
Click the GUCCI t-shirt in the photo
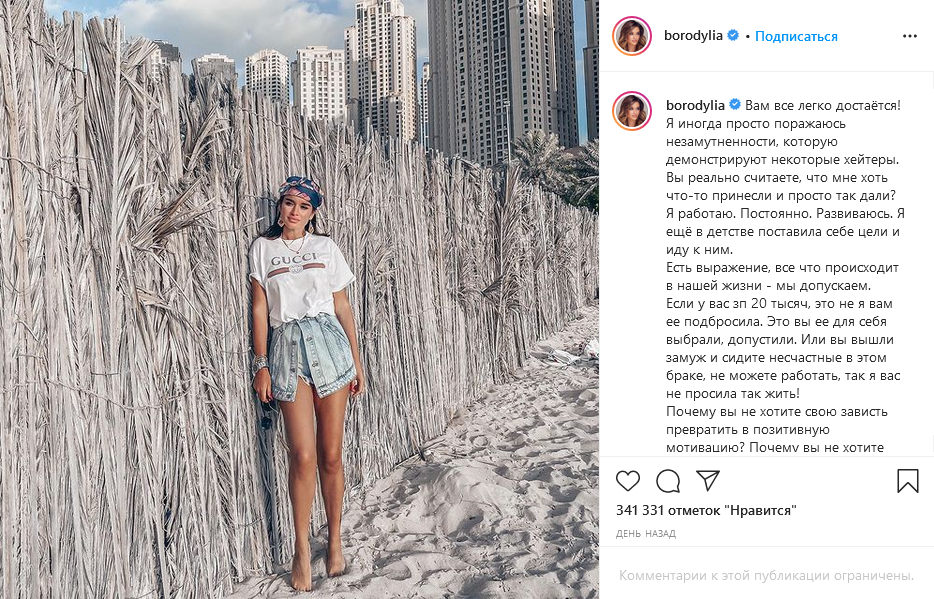click(x=301, y=277)
